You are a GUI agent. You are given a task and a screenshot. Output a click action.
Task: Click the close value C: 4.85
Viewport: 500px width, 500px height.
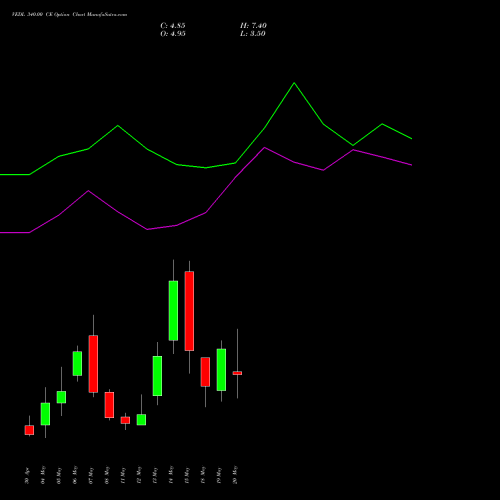(173, 26)
